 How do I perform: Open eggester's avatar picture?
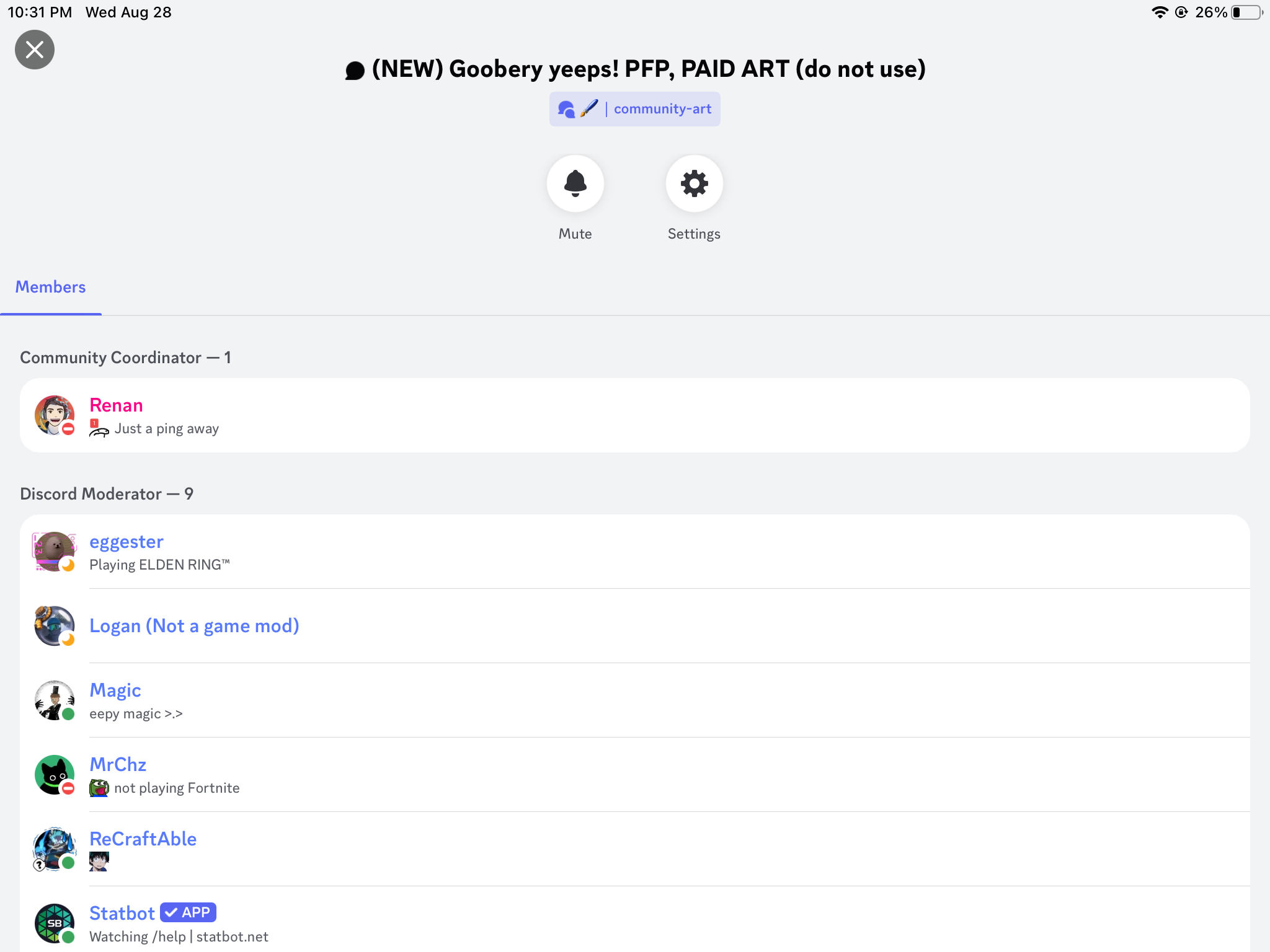(x=55, y=552)
